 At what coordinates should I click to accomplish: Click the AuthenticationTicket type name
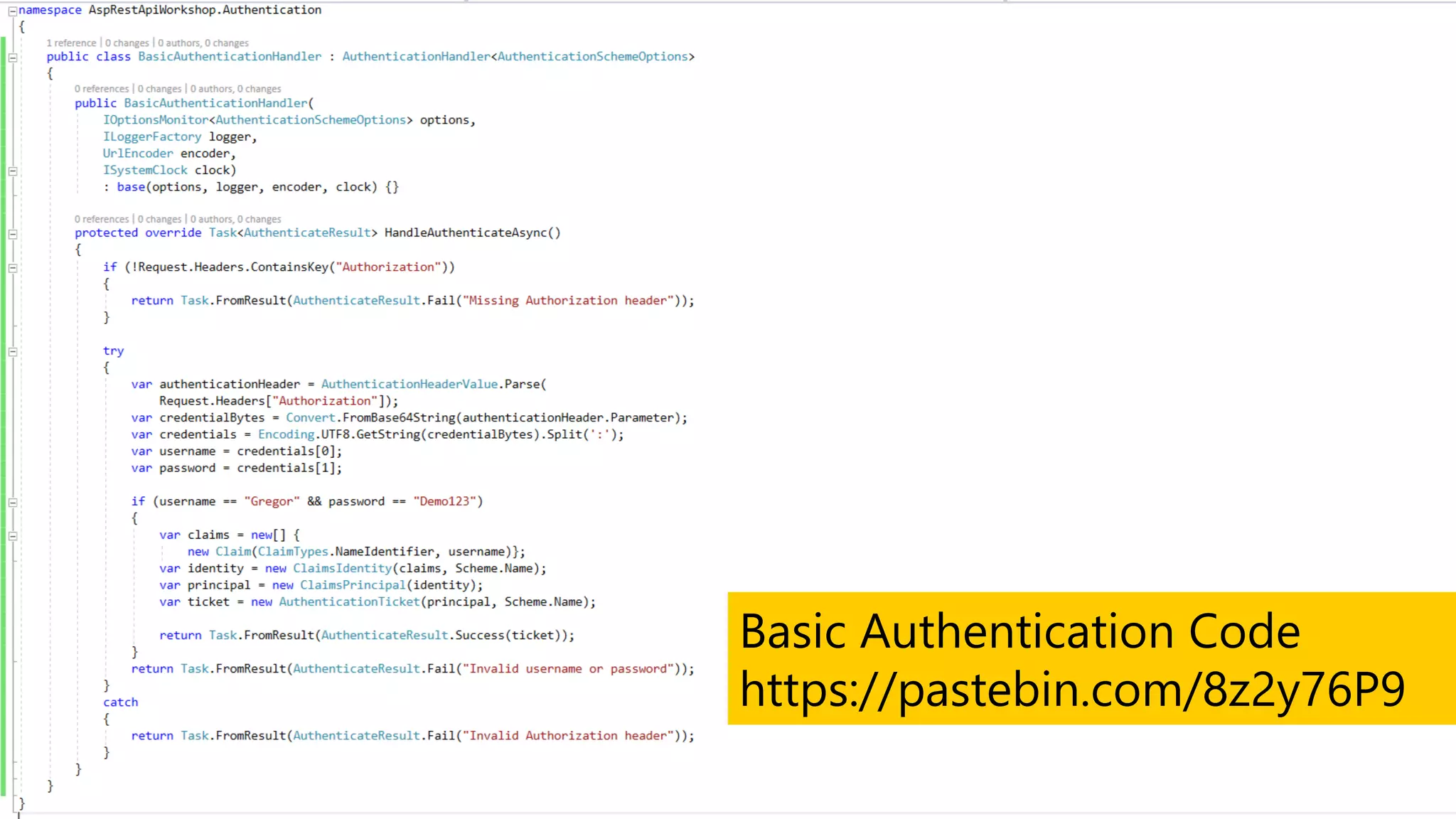pyautogui.click(x=349, y=602)
